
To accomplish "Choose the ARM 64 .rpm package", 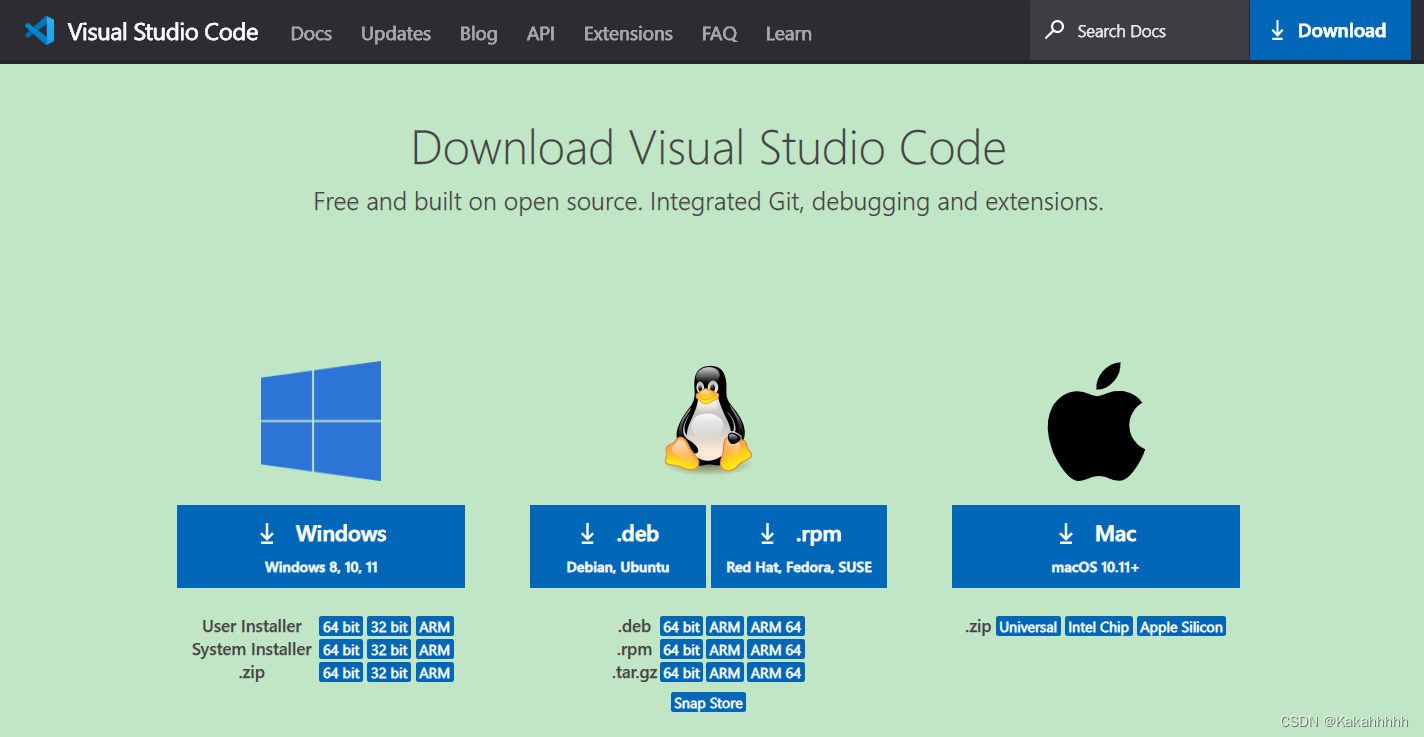I will tap(776, 649).
